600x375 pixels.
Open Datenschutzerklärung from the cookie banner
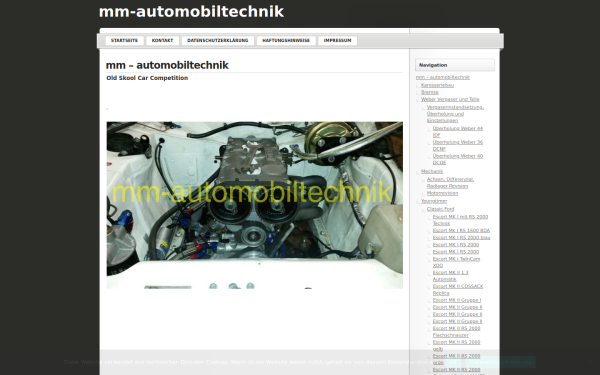tap(500, 362)
